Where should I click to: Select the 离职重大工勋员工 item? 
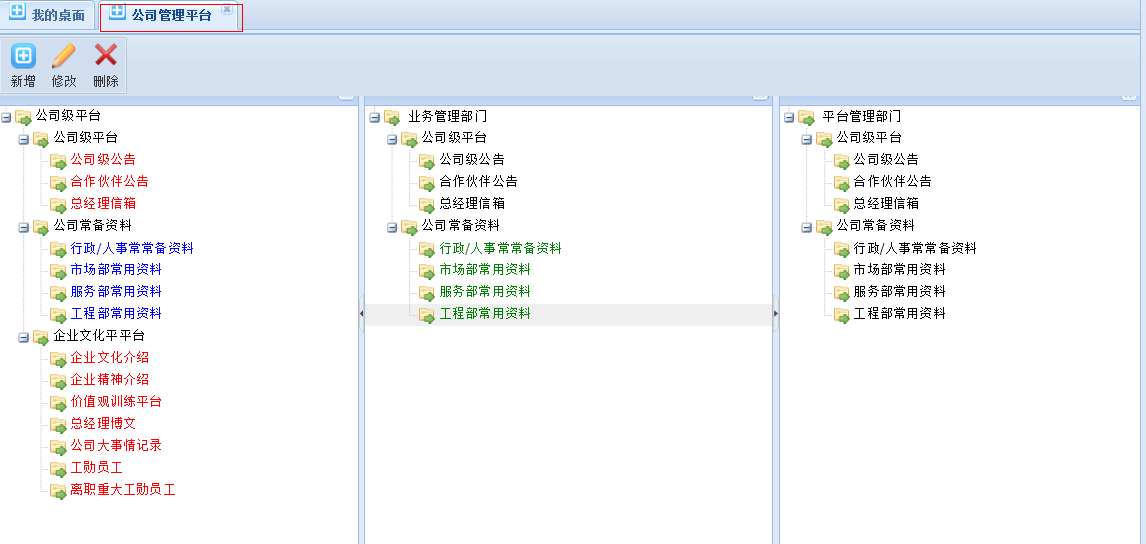tap(122, 490)
